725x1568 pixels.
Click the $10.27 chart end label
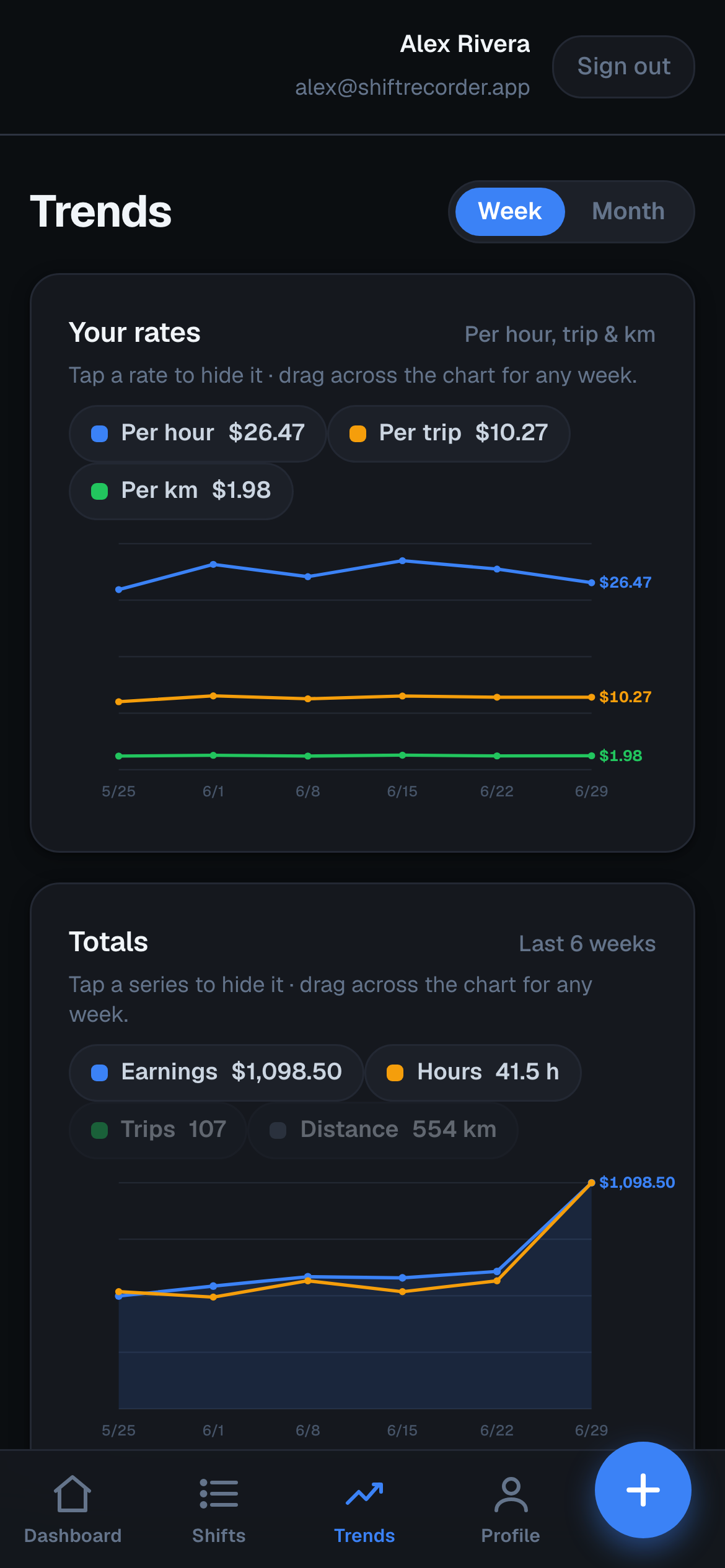(625, 697)
